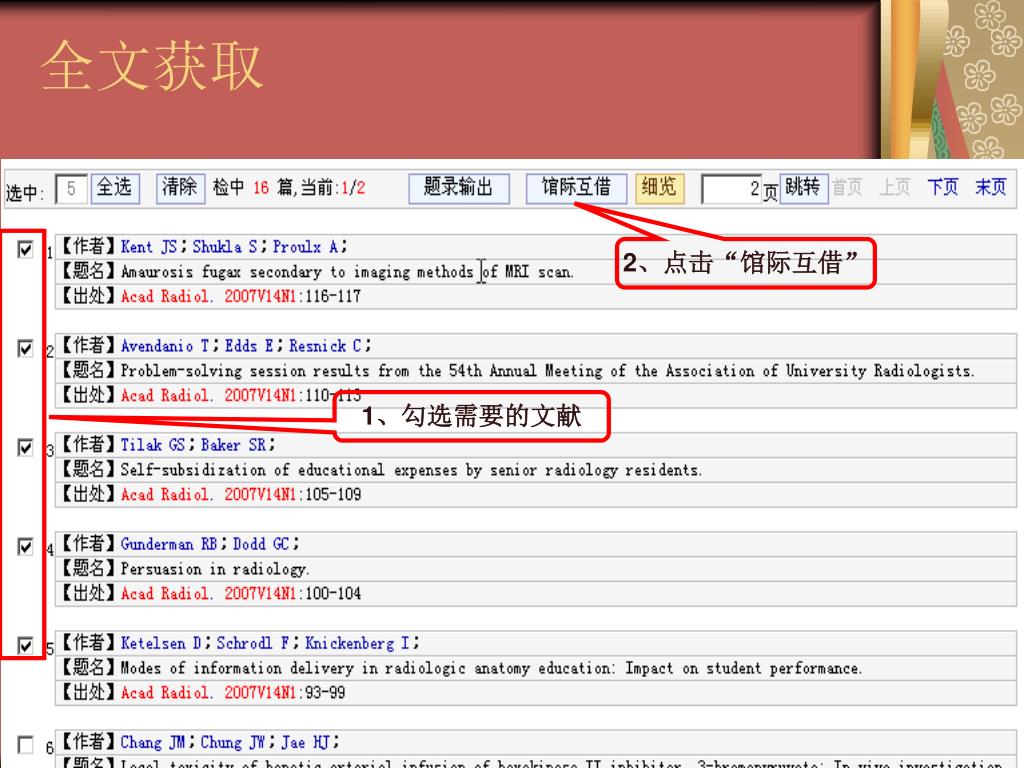Click the selected count field showing 5
Image resolution: width=1024 pixels, height=768 pixels.
click(71, 189)
